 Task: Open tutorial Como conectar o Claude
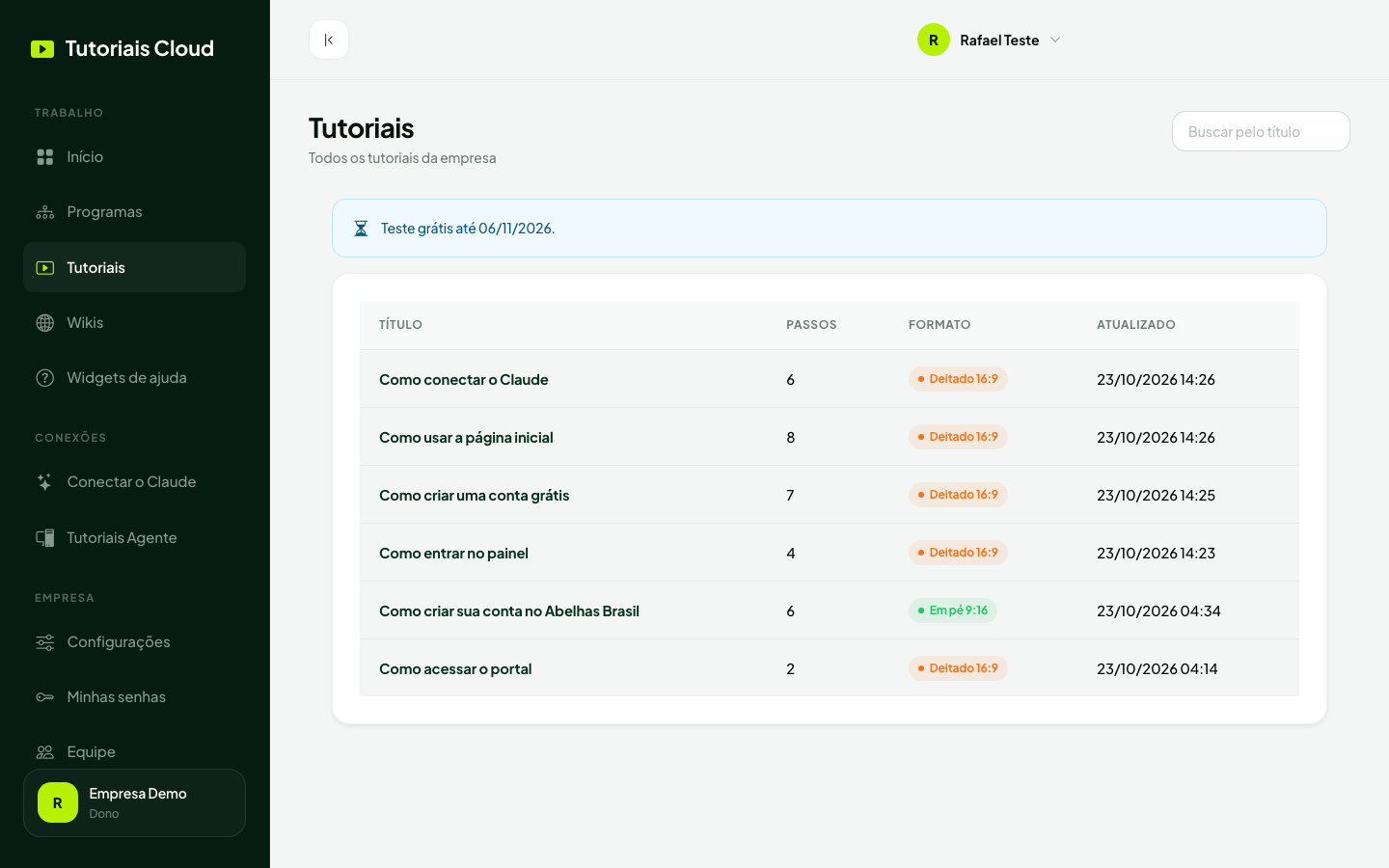464,380
